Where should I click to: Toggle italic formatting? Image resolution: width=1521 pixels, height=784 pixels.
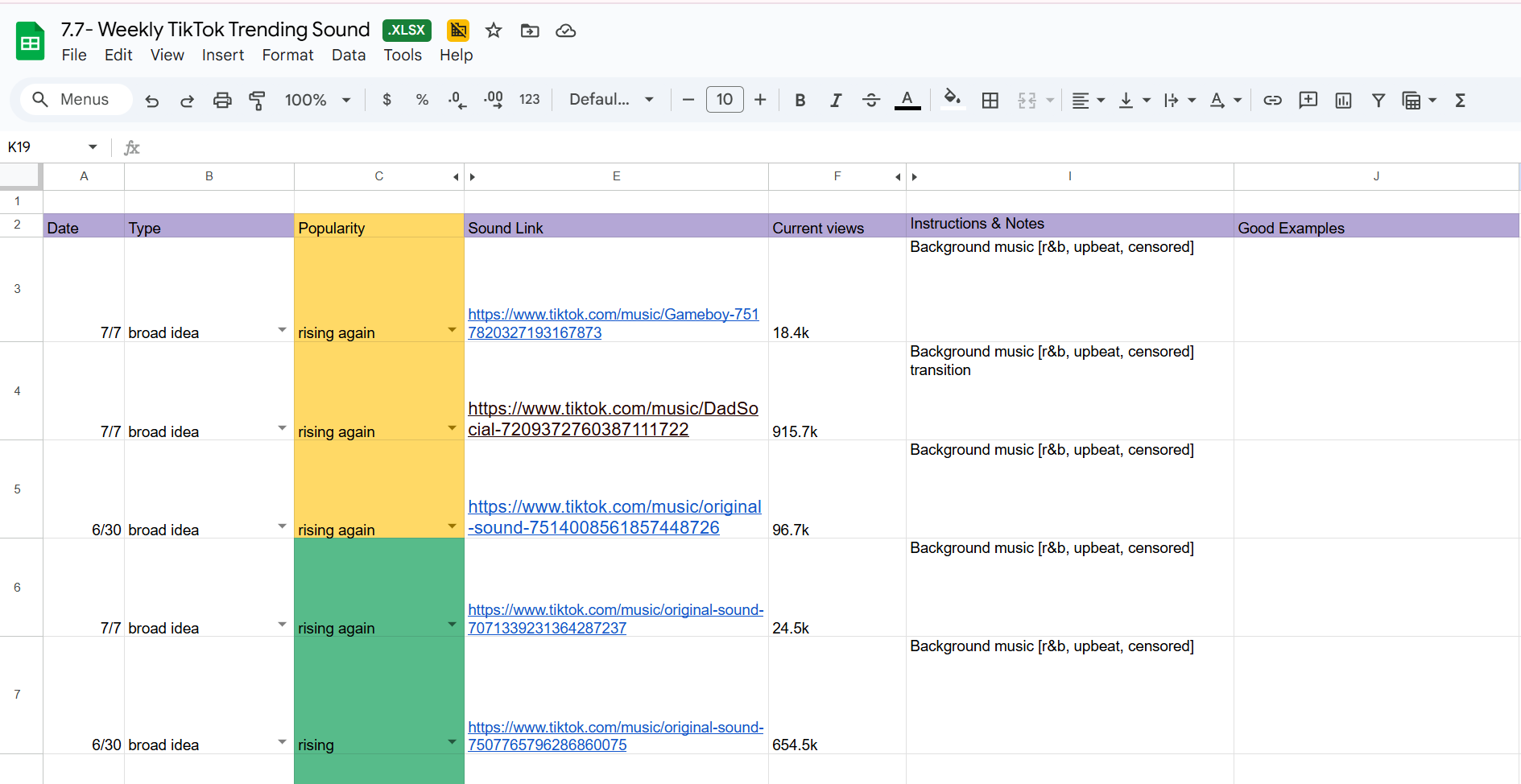click(836, 101)
